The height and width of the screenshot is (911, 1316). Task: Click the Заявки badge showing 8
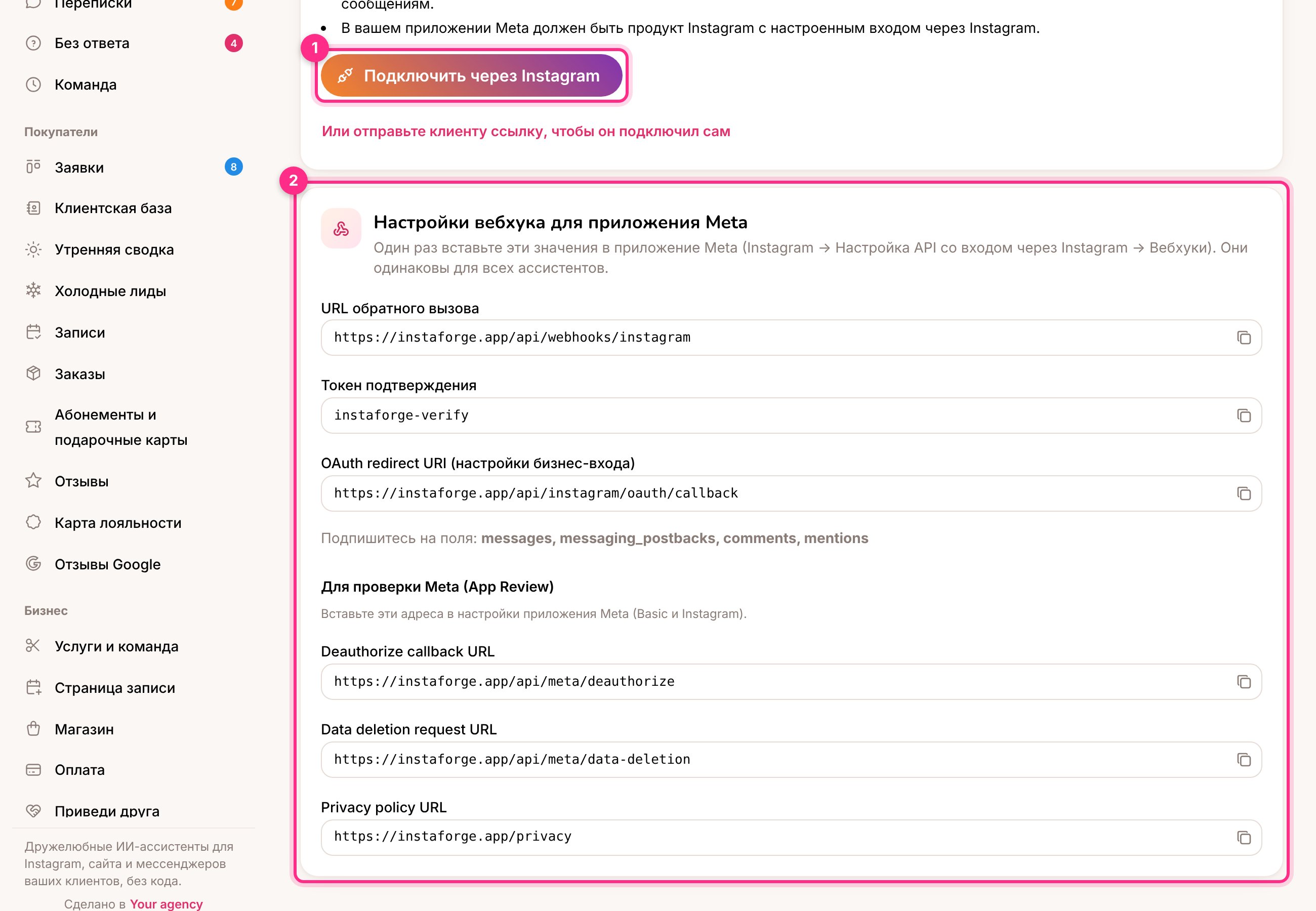click(x=233, y=167)
